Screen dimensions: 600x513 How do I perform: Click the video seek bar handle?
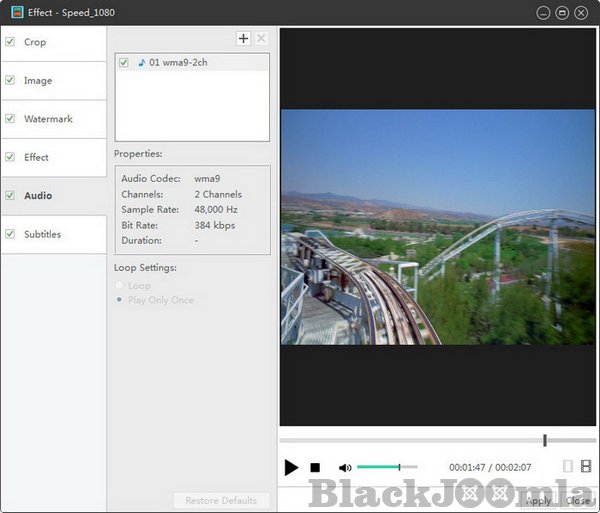pos(545,440)
